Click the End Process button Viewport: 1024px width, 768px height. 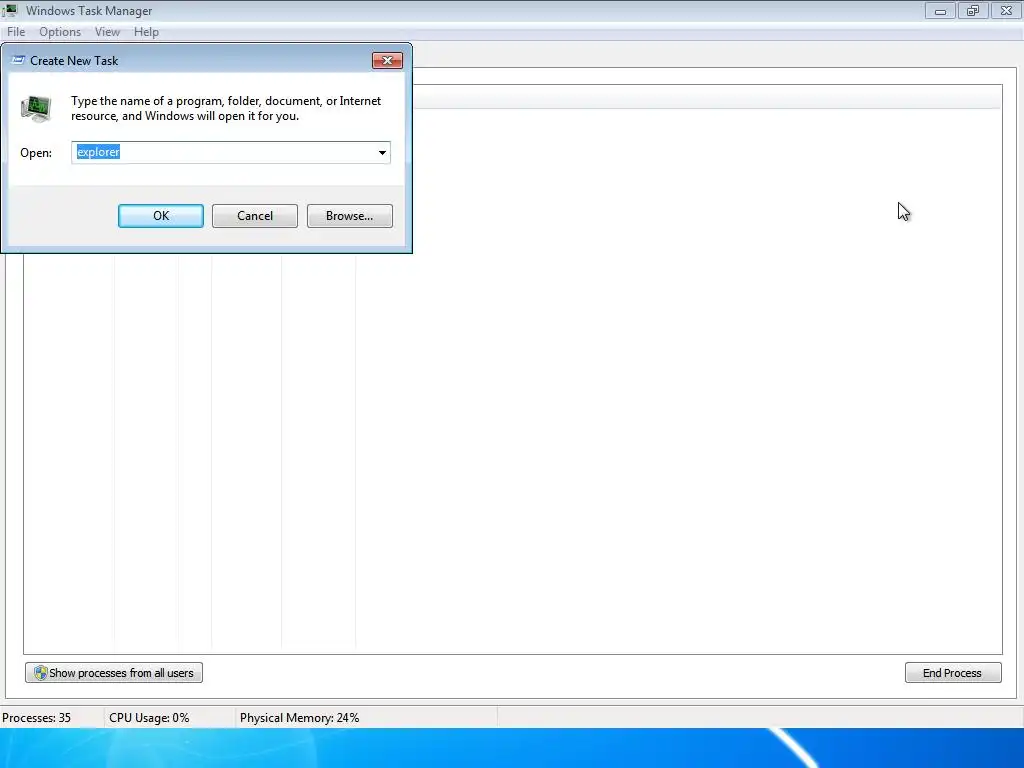(x=953, y=673)
